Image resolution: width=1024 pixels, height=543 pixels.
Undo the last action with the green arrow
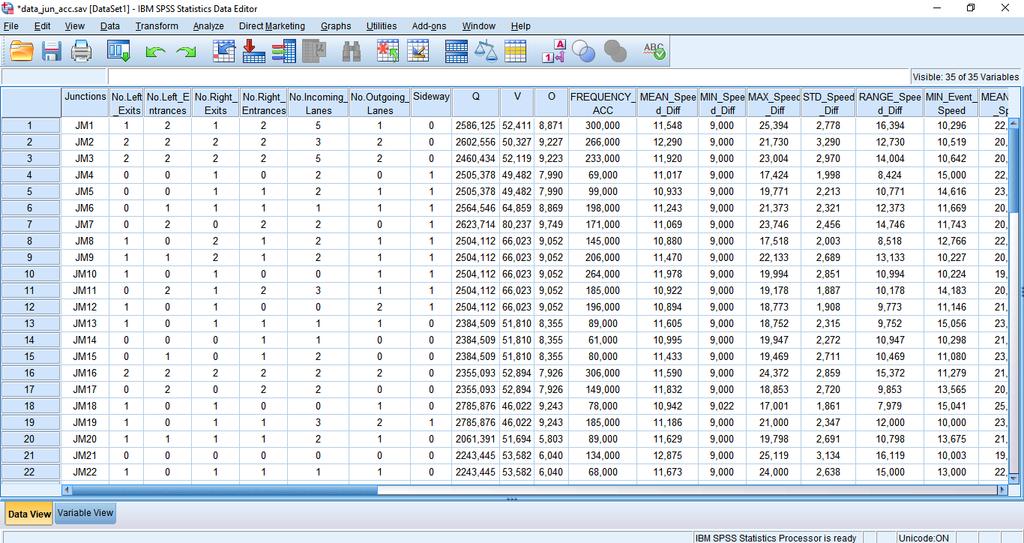click(155, 52)
